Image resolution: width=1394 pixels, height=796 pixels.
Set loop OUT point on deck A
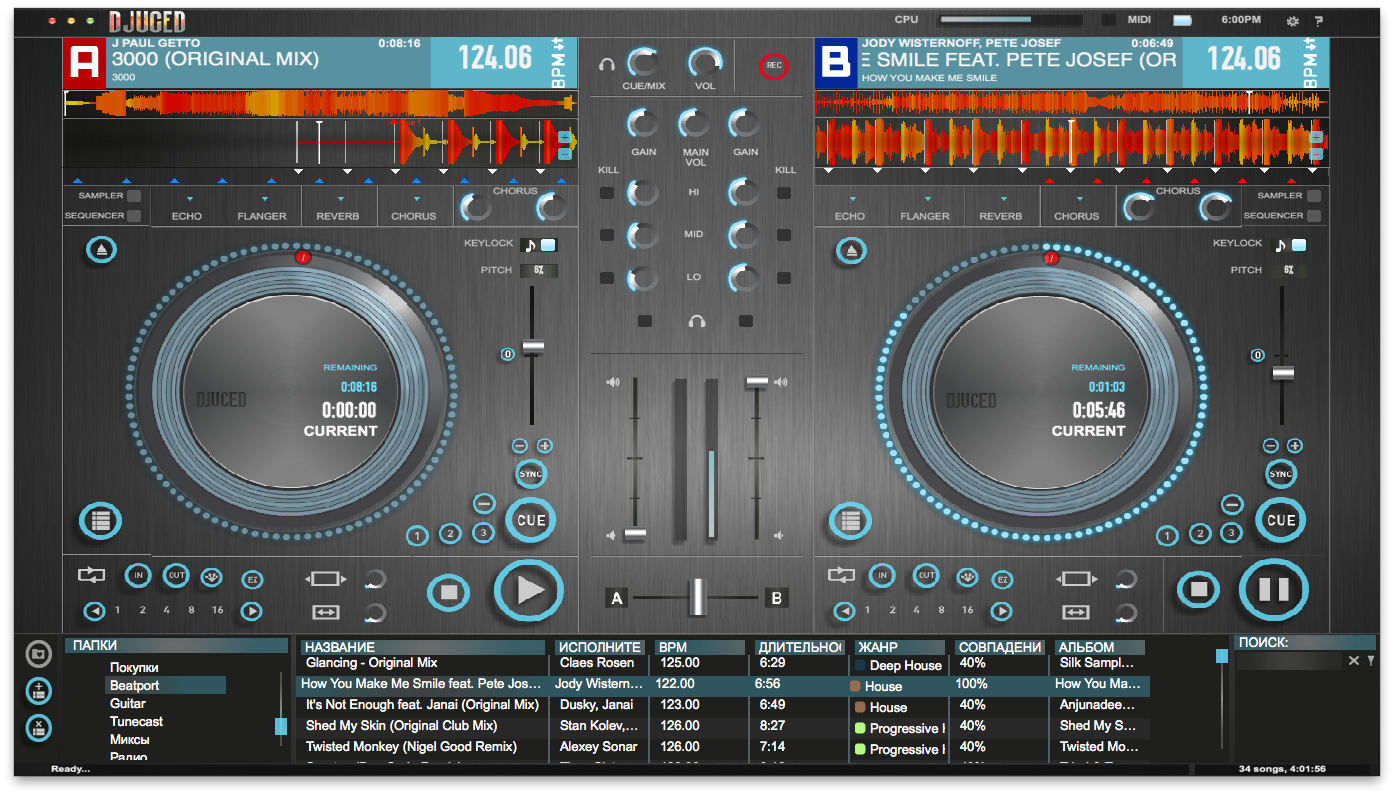click(x=176, y=575)
